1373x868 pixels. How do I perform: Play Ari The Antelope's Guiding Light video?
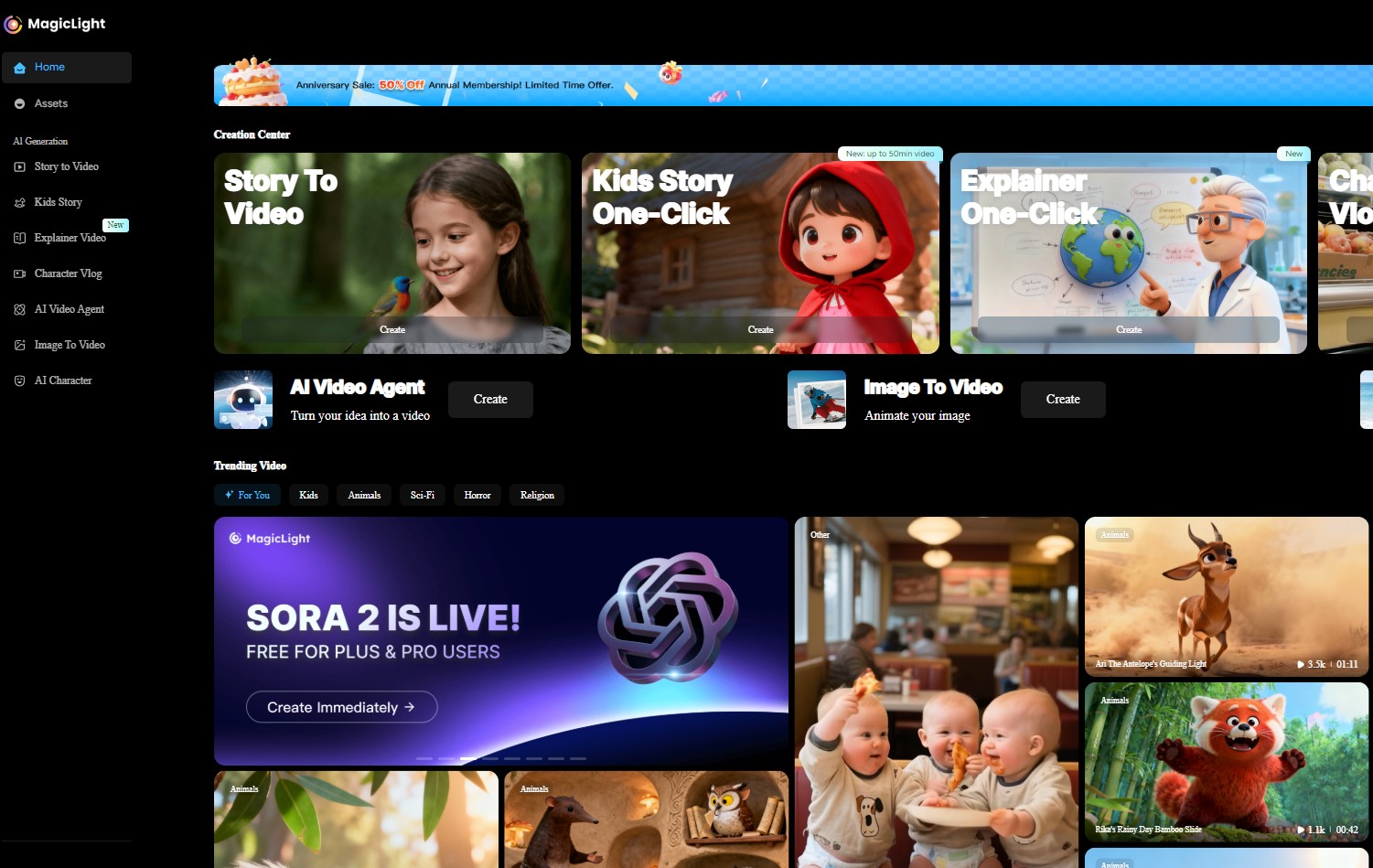[1226, 596]
